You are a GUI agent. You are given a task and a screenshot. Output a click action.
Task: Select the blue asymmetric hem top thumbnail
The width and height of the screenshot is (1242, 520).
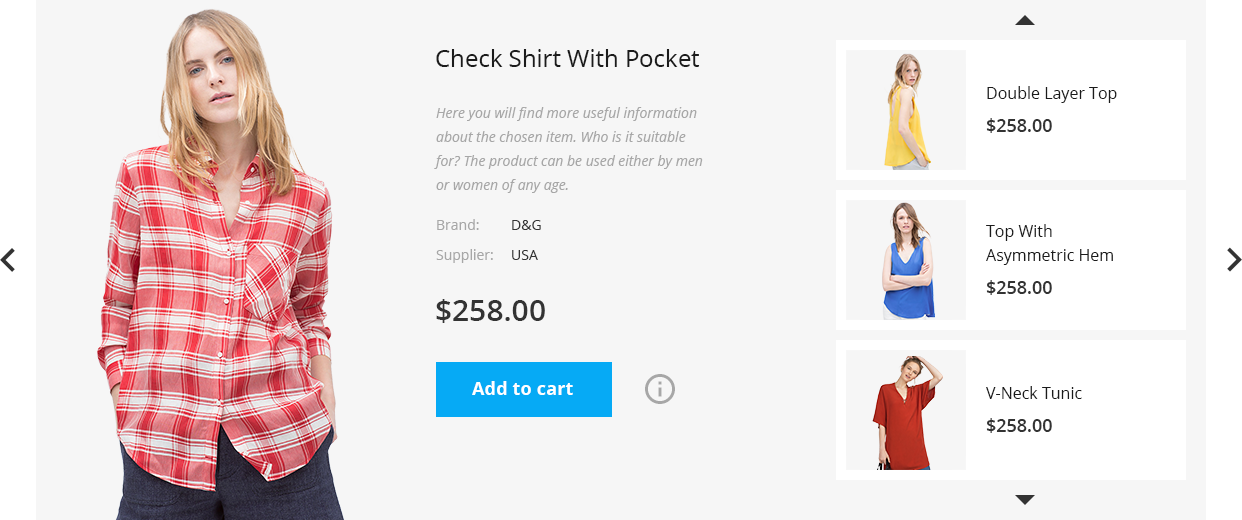point(906,260)
